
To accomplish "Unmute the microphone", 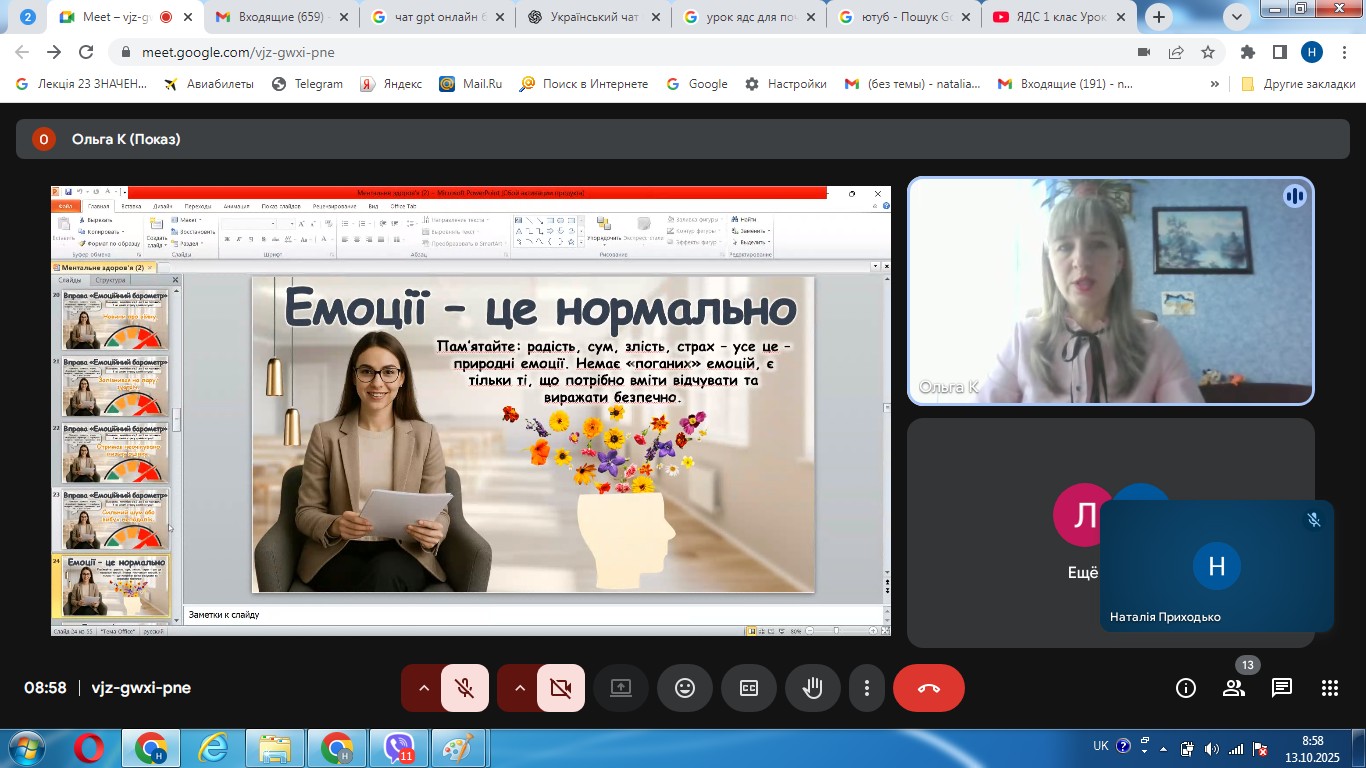I will click(x=465, y=688).
